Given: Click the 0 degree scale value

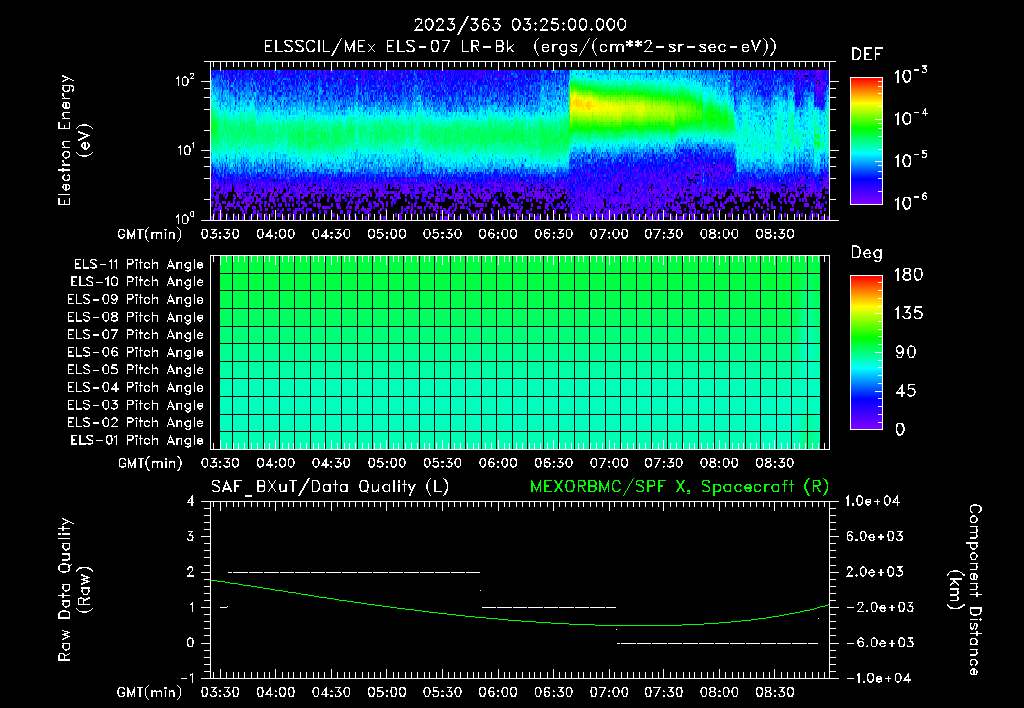Looking at the screenshot, I should pos(900,429).
